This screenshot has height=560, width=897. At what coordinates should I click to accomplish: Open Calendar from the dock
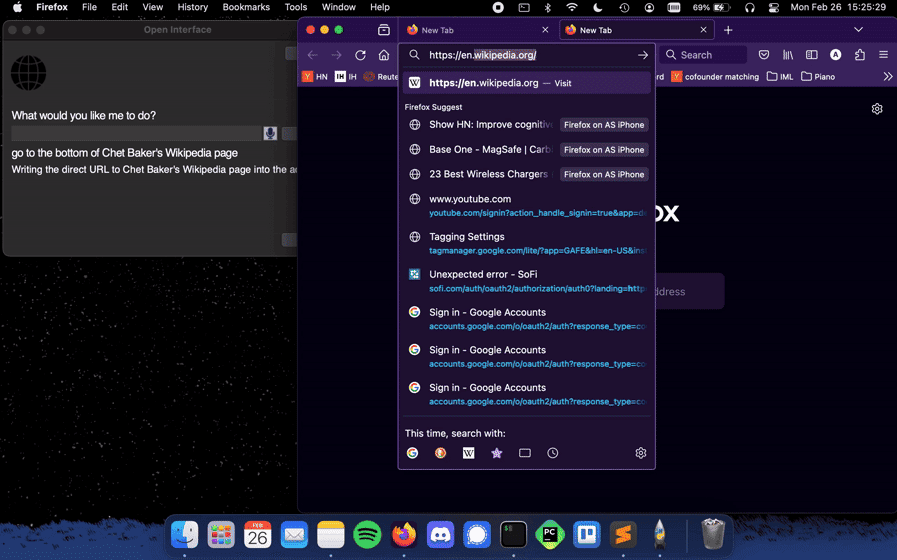(x=257, y=535)
